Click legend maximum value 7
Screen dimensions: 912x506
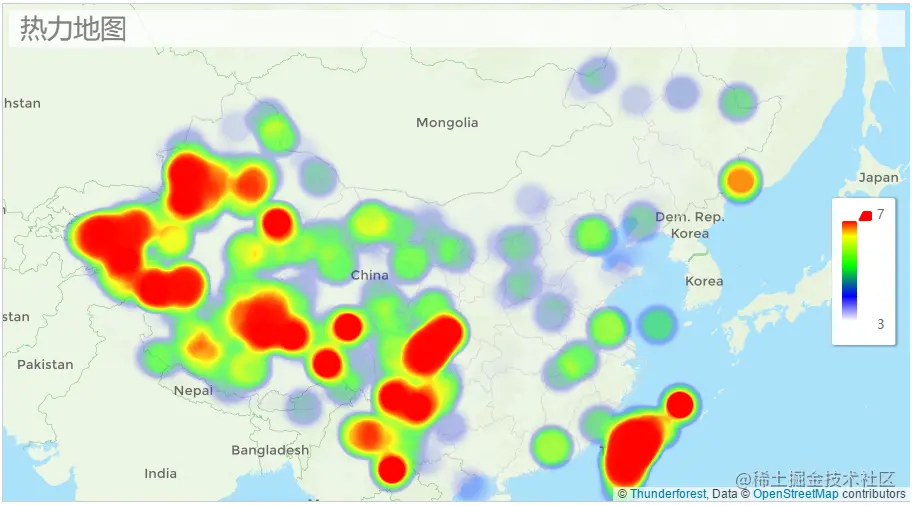tap(881, 215)
